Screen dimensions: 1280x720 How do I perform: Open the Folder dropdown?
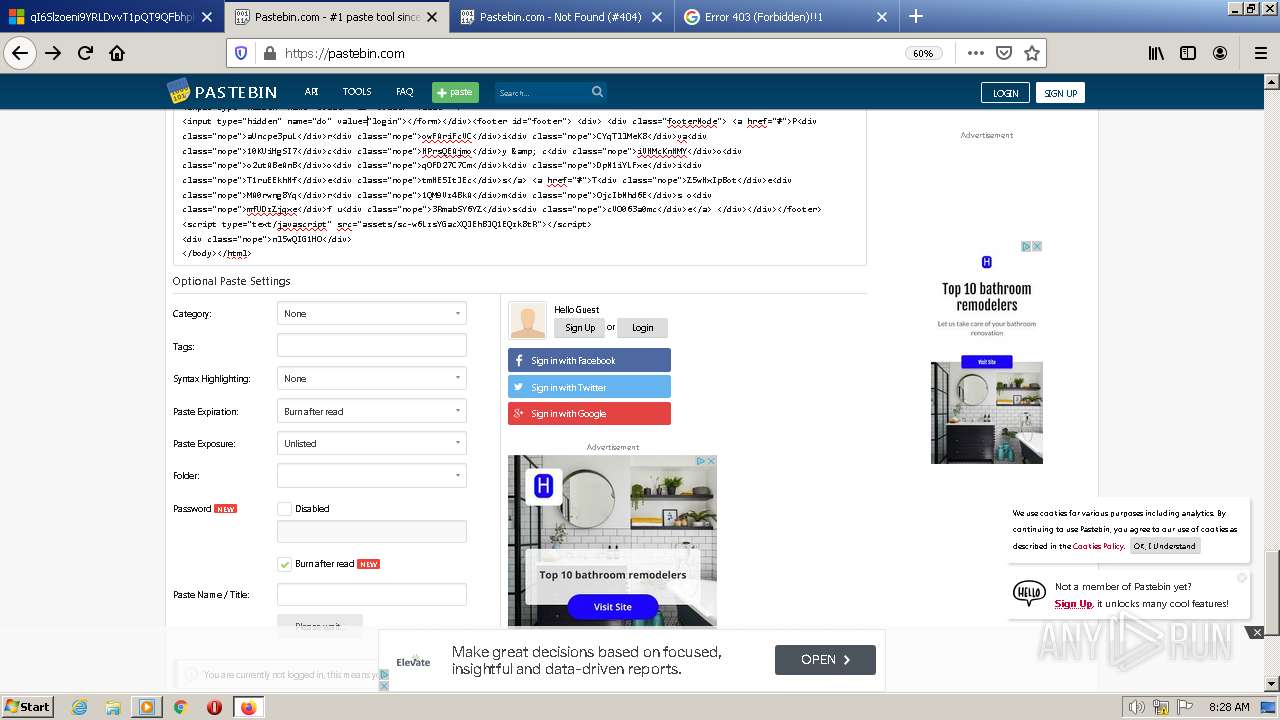click(372, 475)
